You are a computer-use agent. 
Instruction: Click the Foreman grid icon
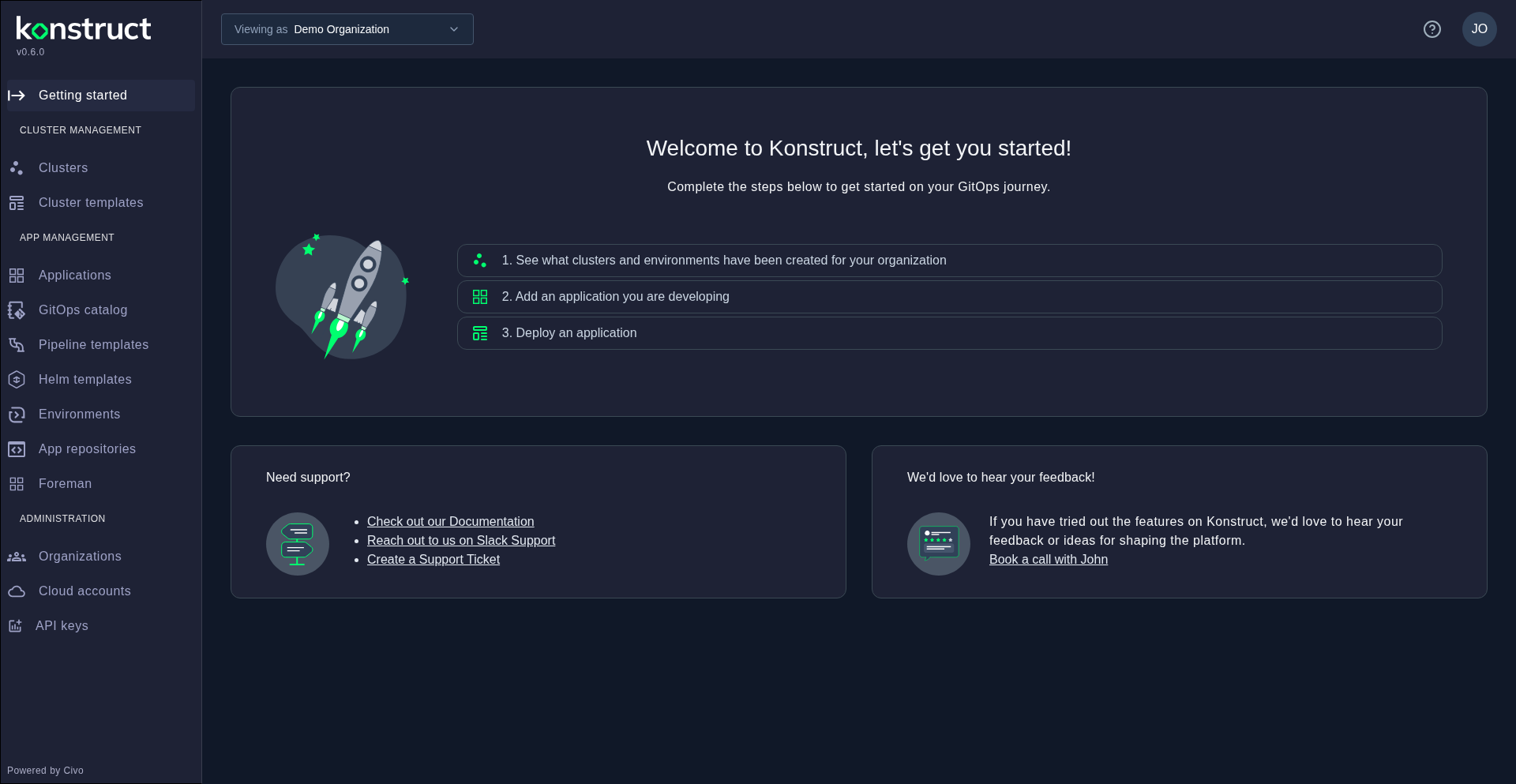click(x=17, y=484)
